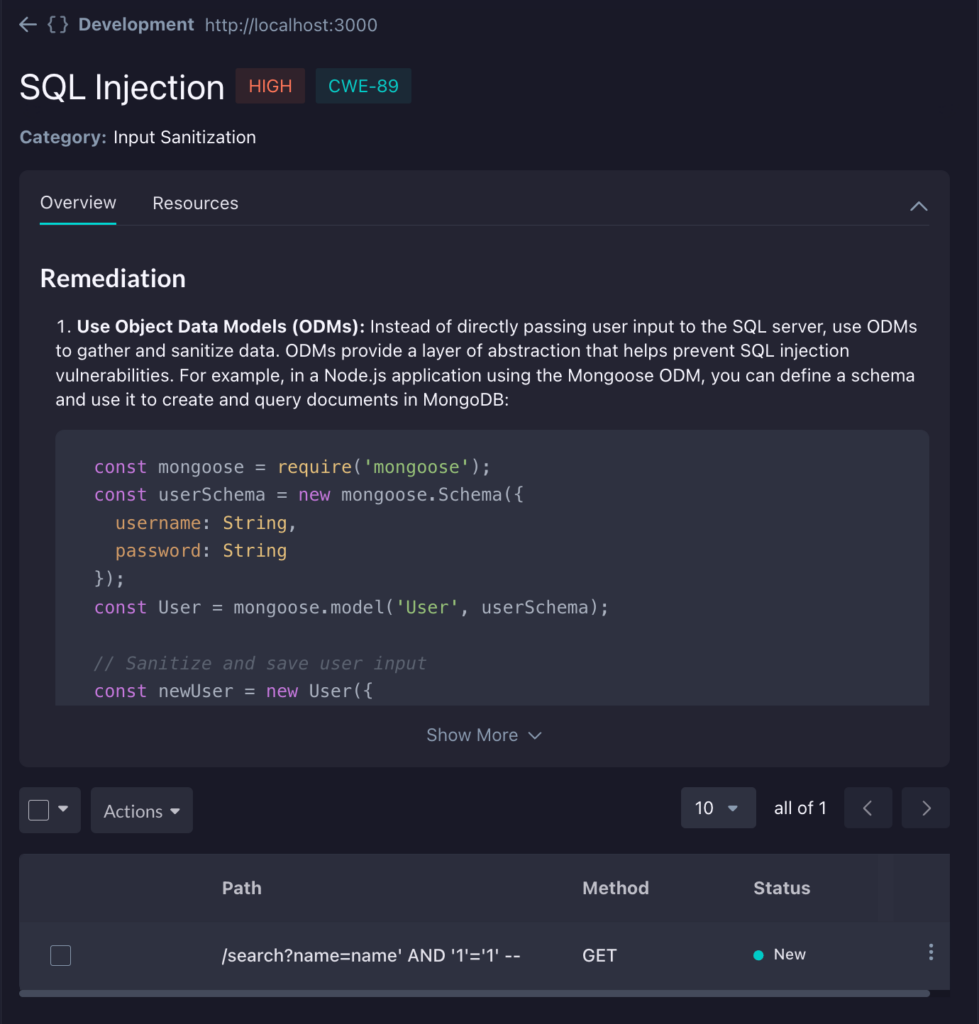979x1024 pixels.
Task: Open the kebab menu for the search path
Action: 931,952
